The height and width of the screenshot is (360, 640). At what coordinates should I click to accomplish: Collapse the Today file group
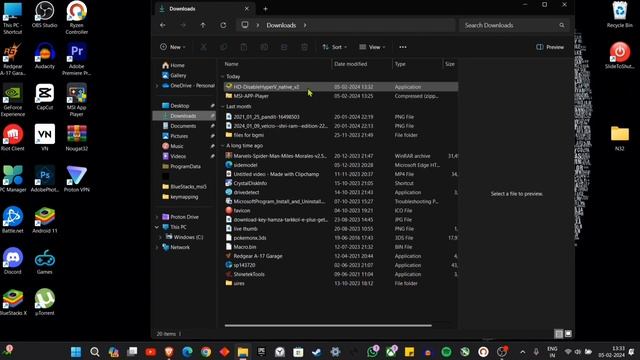coord(223,76)
